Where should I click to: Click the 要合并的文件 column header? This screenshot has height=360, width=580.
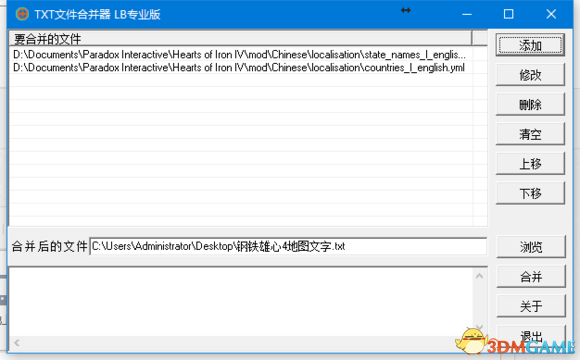pyautogui.click(x=240, y=38)
